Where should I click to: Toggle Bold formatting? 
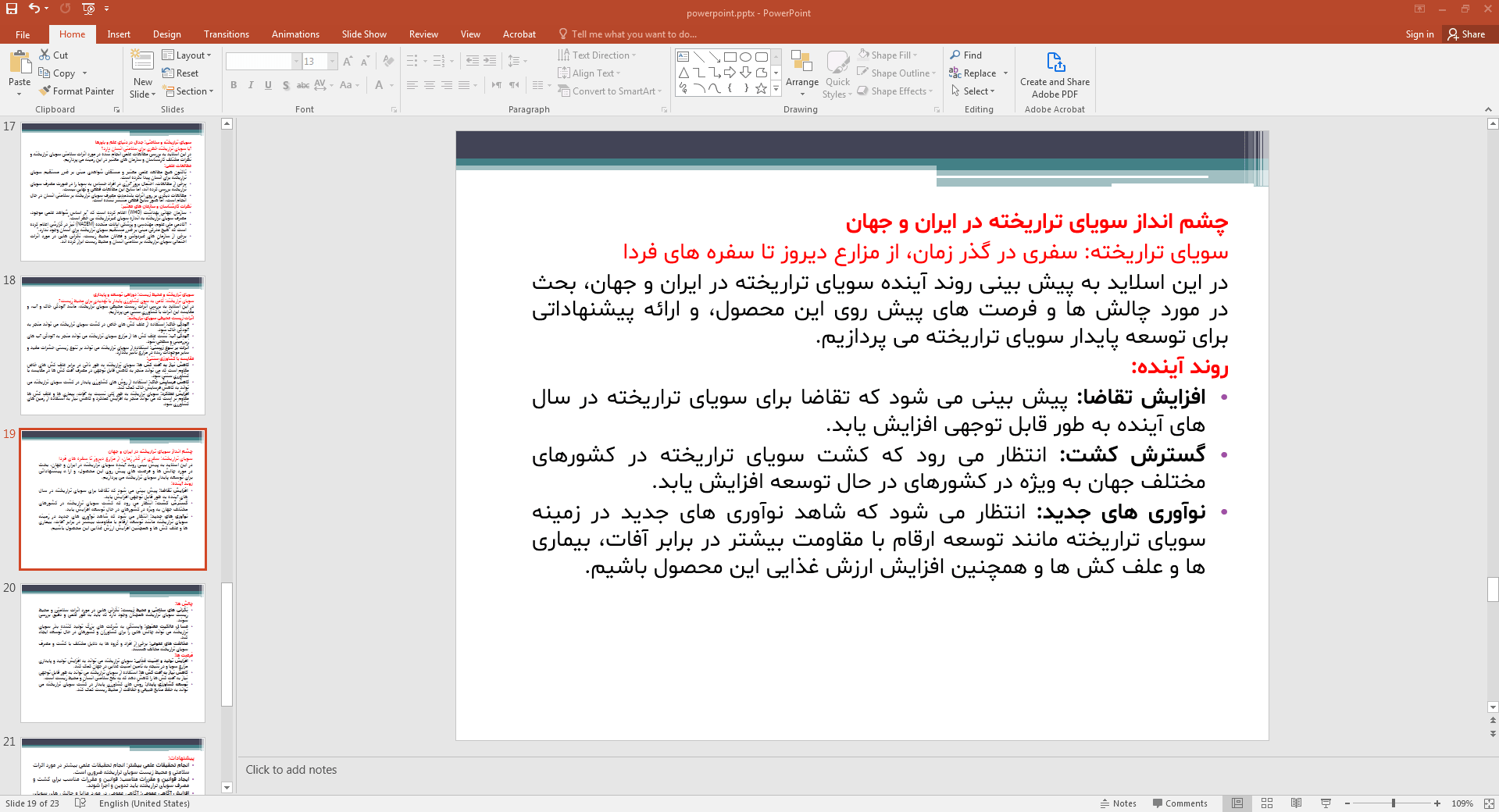click(234, 85)
